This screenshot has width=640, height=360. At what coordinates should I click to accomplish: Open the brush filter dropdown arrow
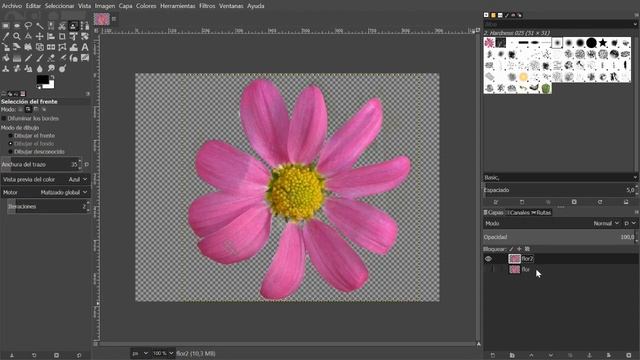tap(635, 24)
